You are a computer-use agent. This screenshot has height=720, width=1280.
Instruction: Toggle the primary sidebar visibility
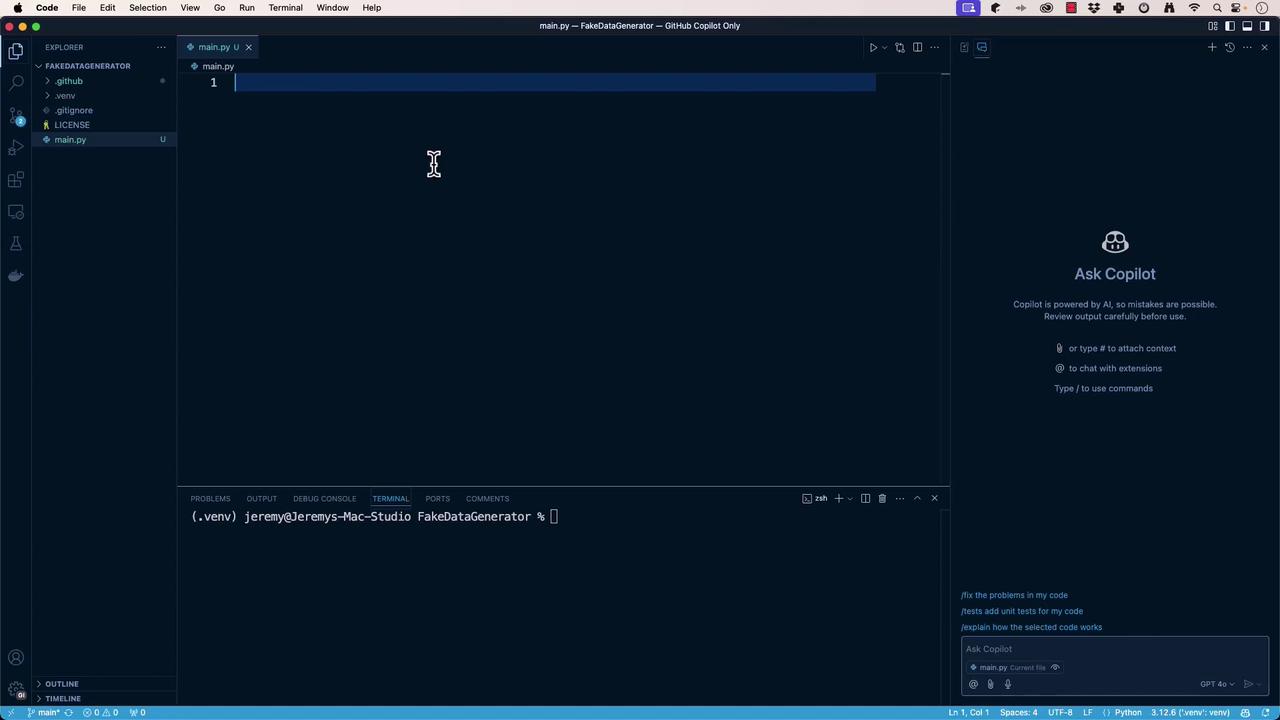click(x=1230, y=26)
